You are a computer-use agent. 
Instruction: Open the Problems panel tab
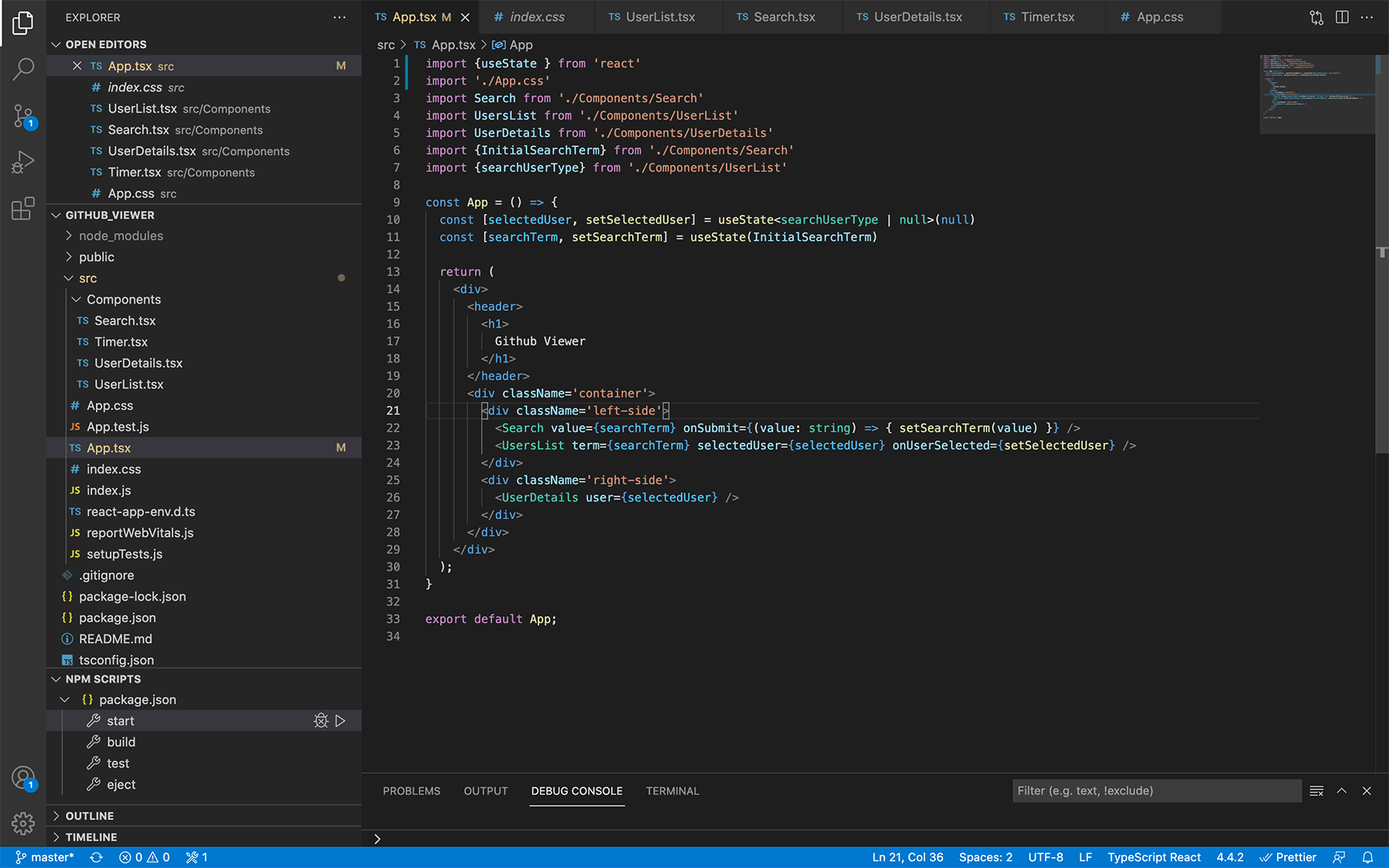(411, 791)
